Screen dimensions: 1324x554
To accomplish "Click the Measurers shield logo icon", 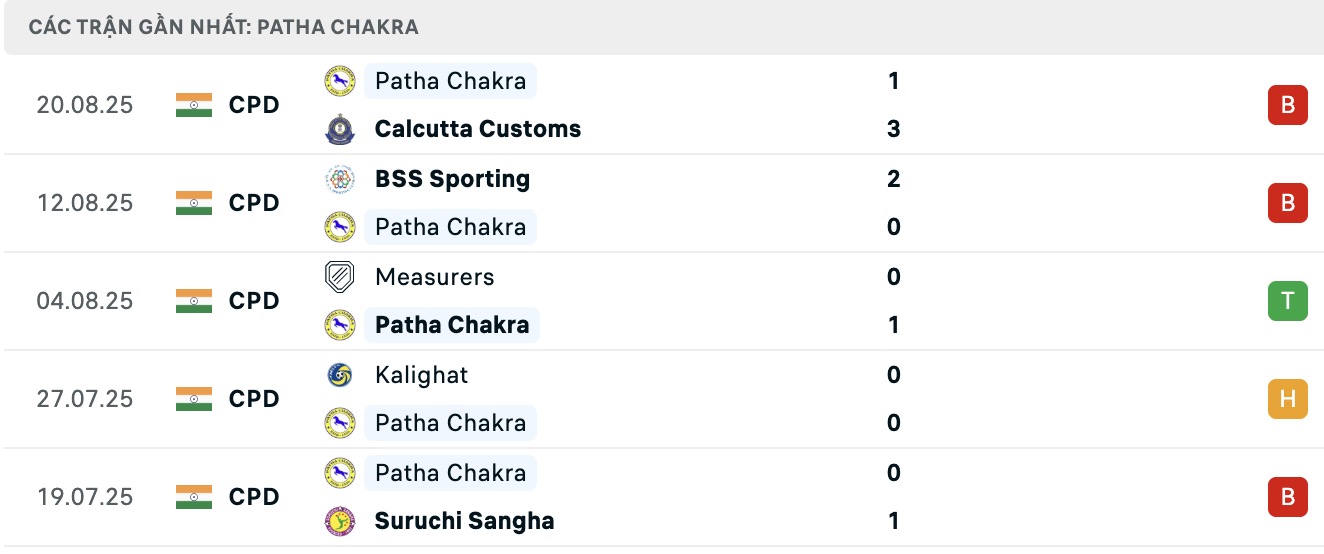I will click(340, 277).
